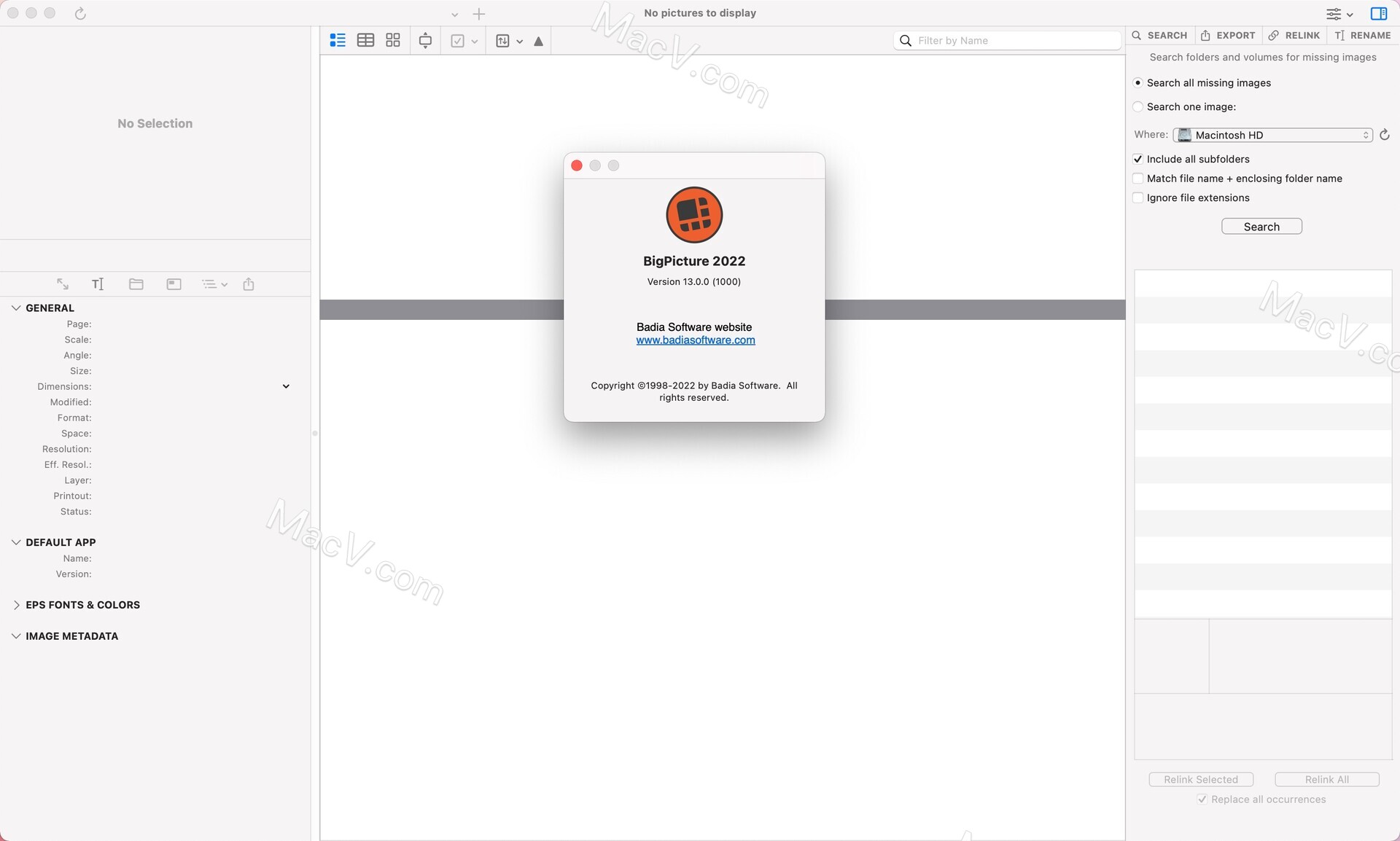
Task: Open the checkmark selection dropdown arrow
Action: coord(475,42)
